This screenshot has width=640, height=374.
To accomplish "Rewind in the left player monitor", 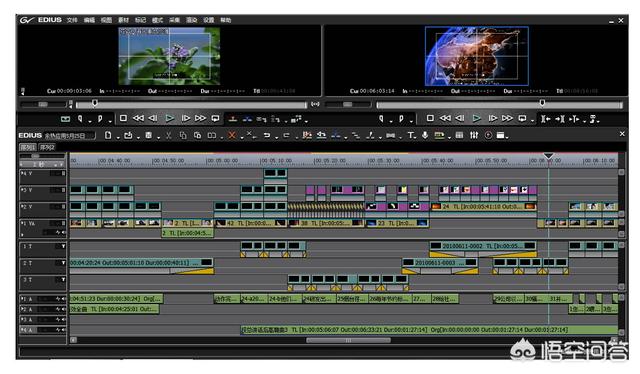I will pos(138,118).
